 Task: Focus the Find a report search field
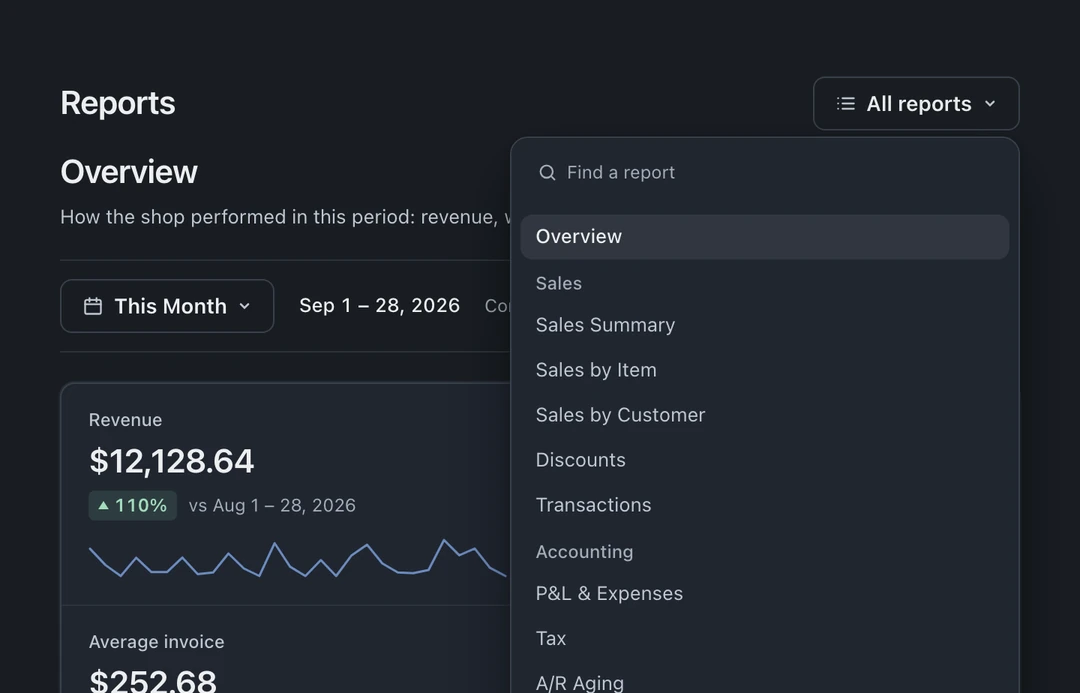pyautogui.click(x=765, y=172)
